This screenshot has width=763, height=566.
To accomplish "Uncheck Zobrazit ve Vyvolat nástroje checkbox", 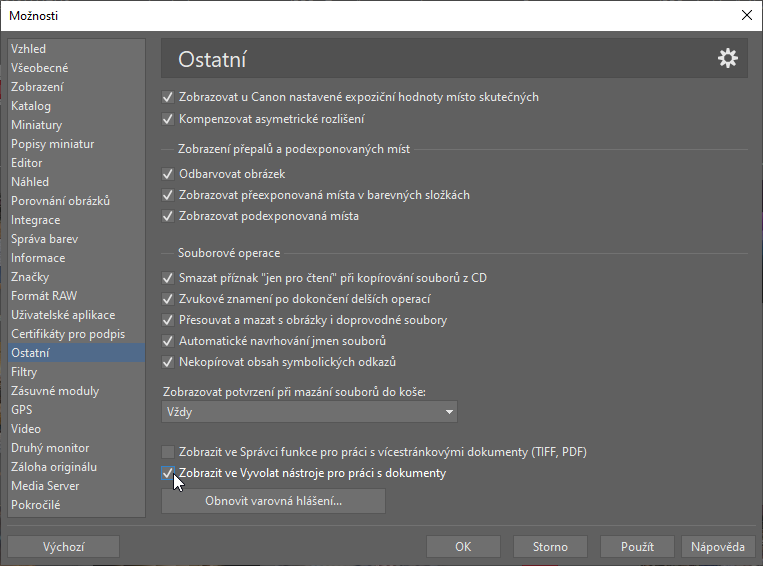I will click(168, 473).
